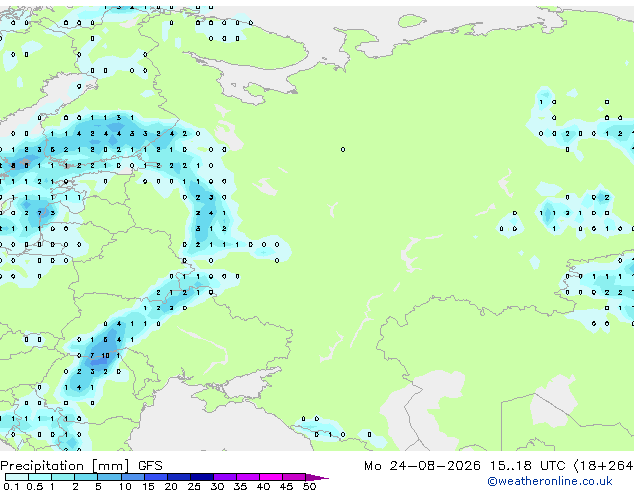
Task: Click the legend label '20'
Action: tap(171, 486)
